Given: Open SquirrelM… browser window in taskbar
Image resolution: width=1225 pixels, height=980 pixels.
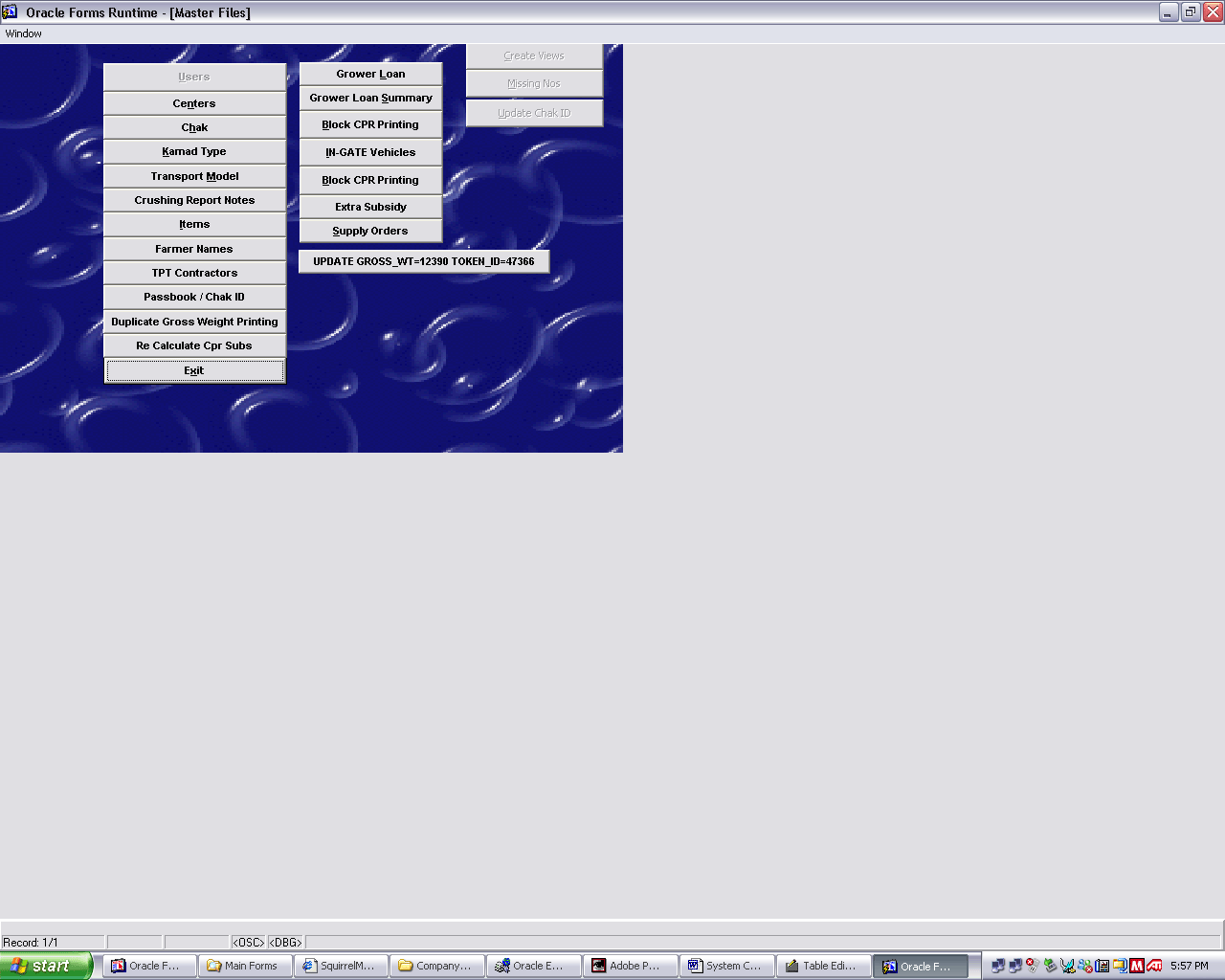Looking at the screenshot, I should point(341,966).
